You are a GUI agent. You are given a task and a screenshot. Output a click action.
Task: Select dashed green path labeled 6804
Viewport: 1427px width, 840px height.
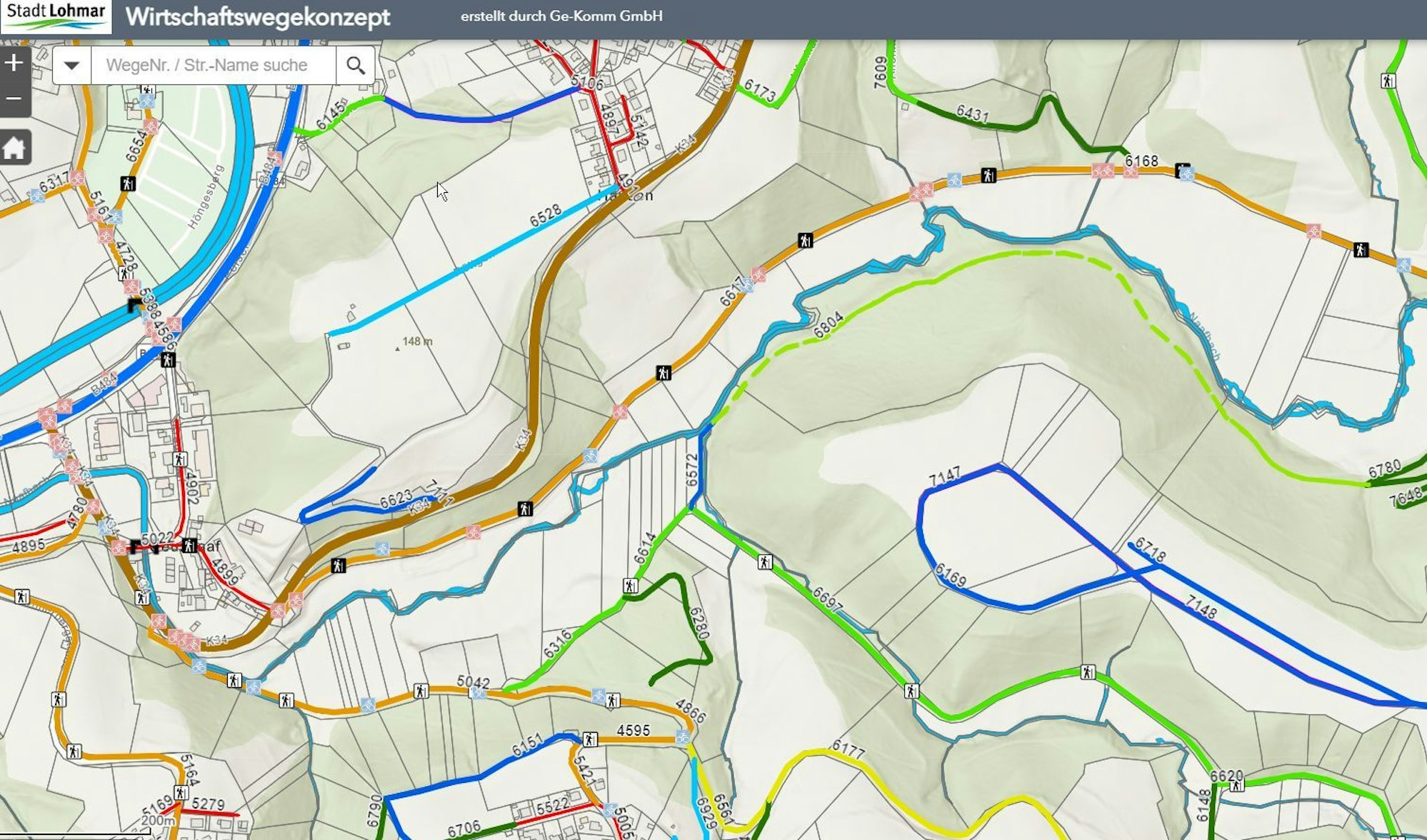click(x=786, y=348)
